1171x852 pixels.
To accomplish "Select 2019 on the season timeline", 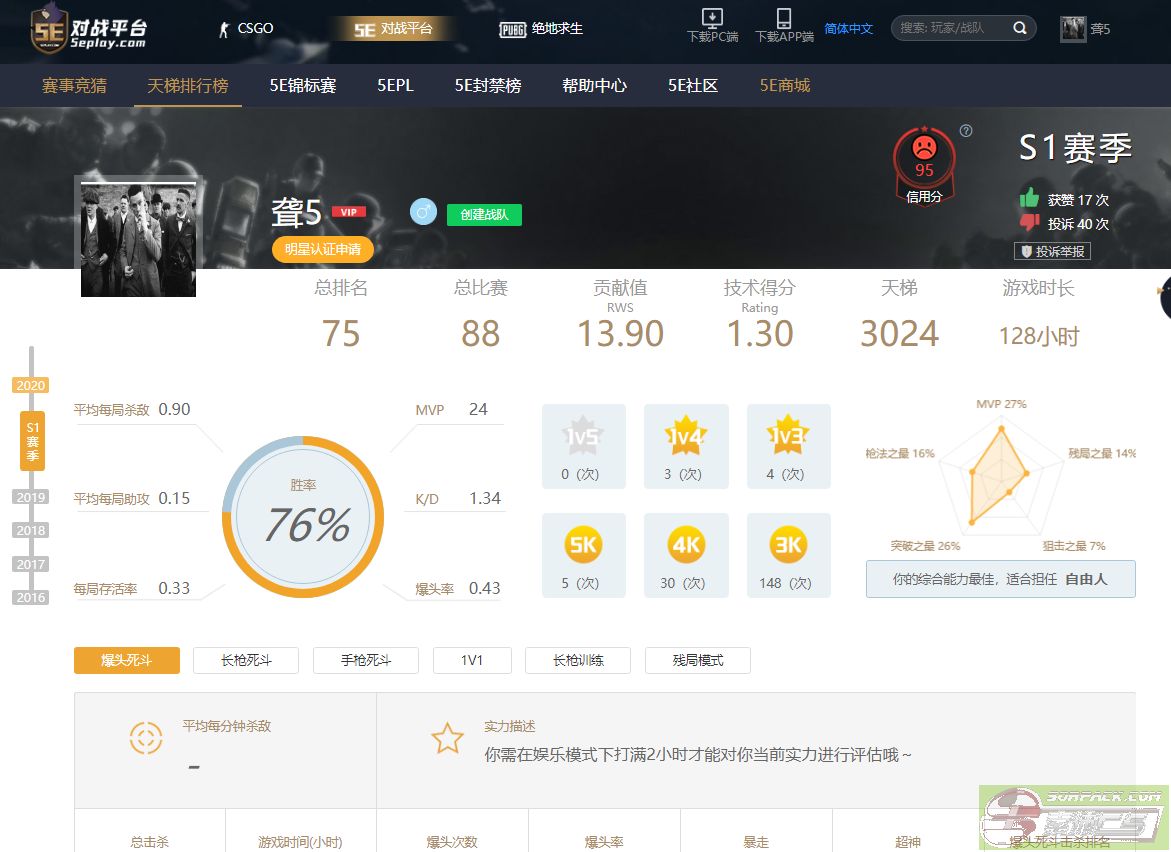I will [x=31, y=497].
